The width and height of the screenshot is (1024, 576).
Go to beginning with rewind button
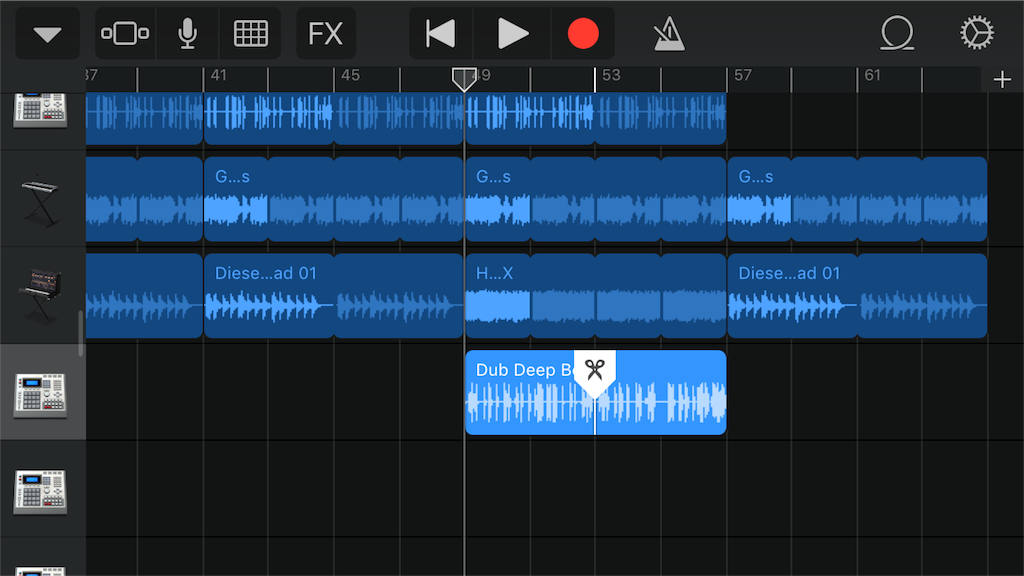(x=441, y=34)
